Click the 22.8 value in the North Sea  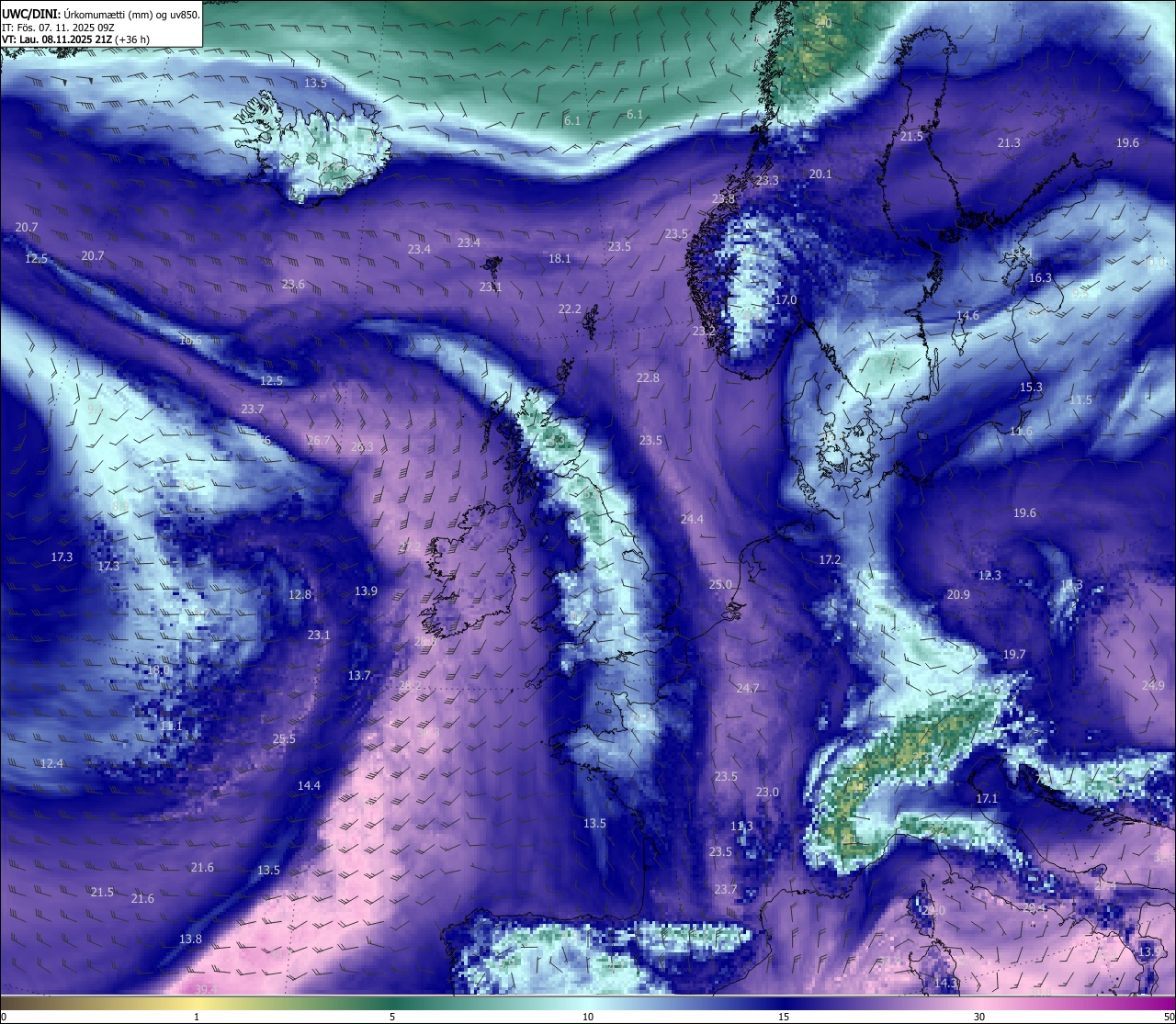pyautogui.click(x=648, y=378)
